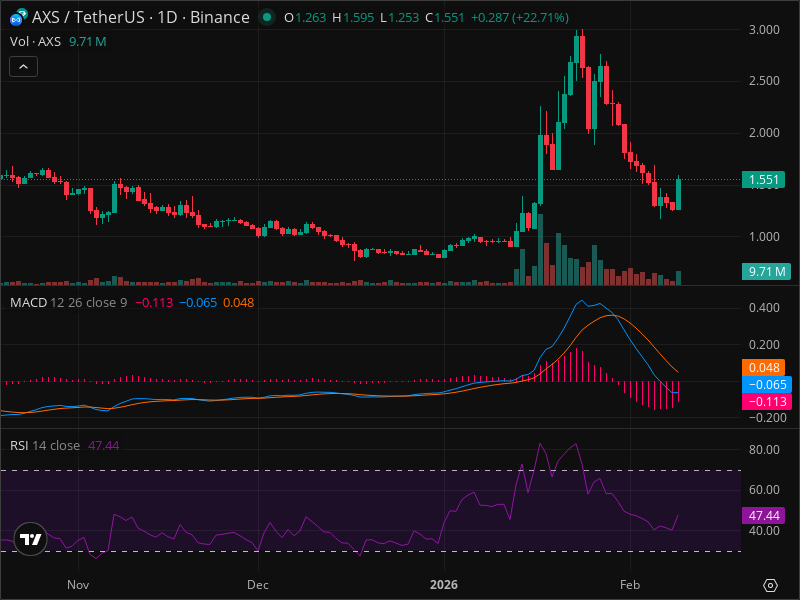The height and width of the screenshot is (600, 800).
Task: Click the MACD histogram value −0.113 in legend
Action: click(154, 303)
